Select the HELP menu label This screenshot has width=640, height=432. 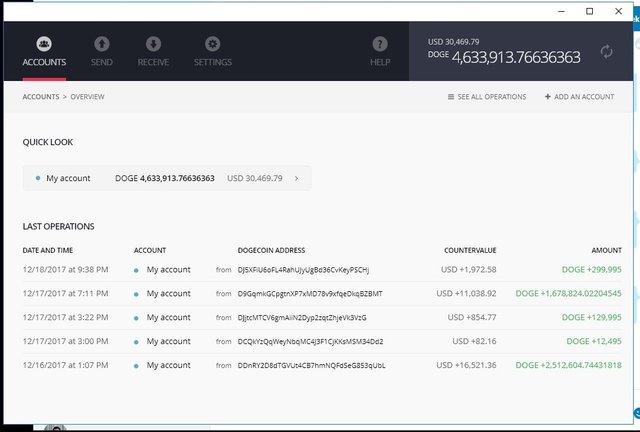pos(380,62)
